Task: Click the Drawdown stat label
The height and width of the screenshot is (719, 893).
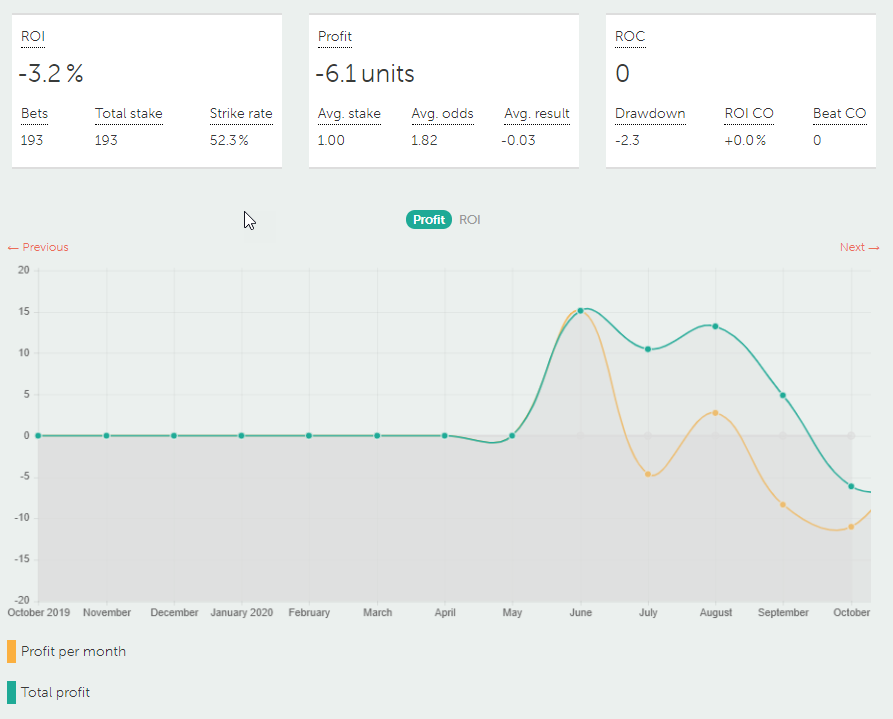Action: [x=650, y=113]
